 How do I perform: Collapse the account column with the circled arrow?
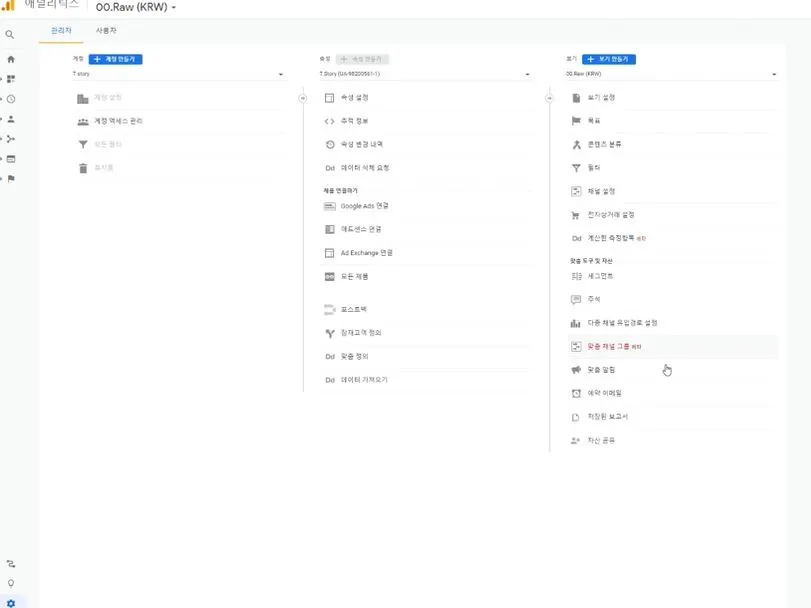click(303, 98)
